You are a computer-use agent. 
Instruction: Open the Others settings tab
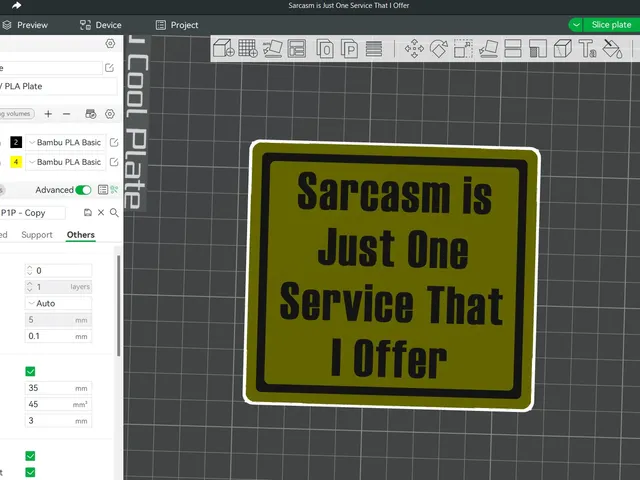tap(81, 235)
